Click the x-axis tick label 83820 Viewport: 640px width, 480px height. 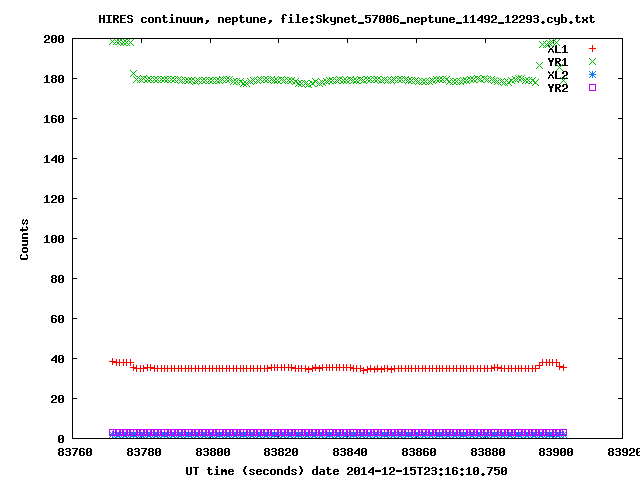tap(281, 452)
